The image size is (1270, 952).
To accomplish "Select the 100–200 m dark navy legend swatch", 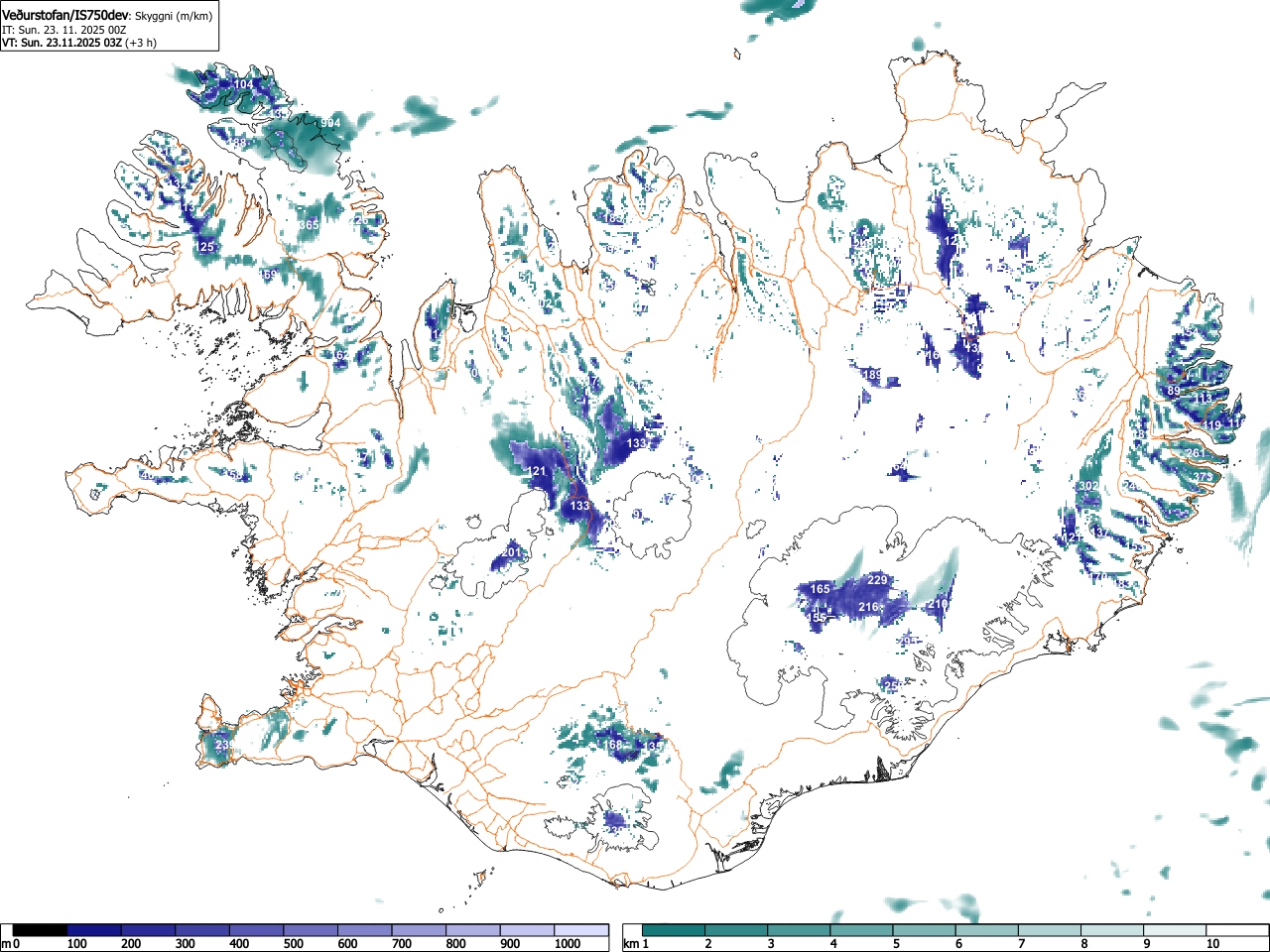I will pos(94,930).
